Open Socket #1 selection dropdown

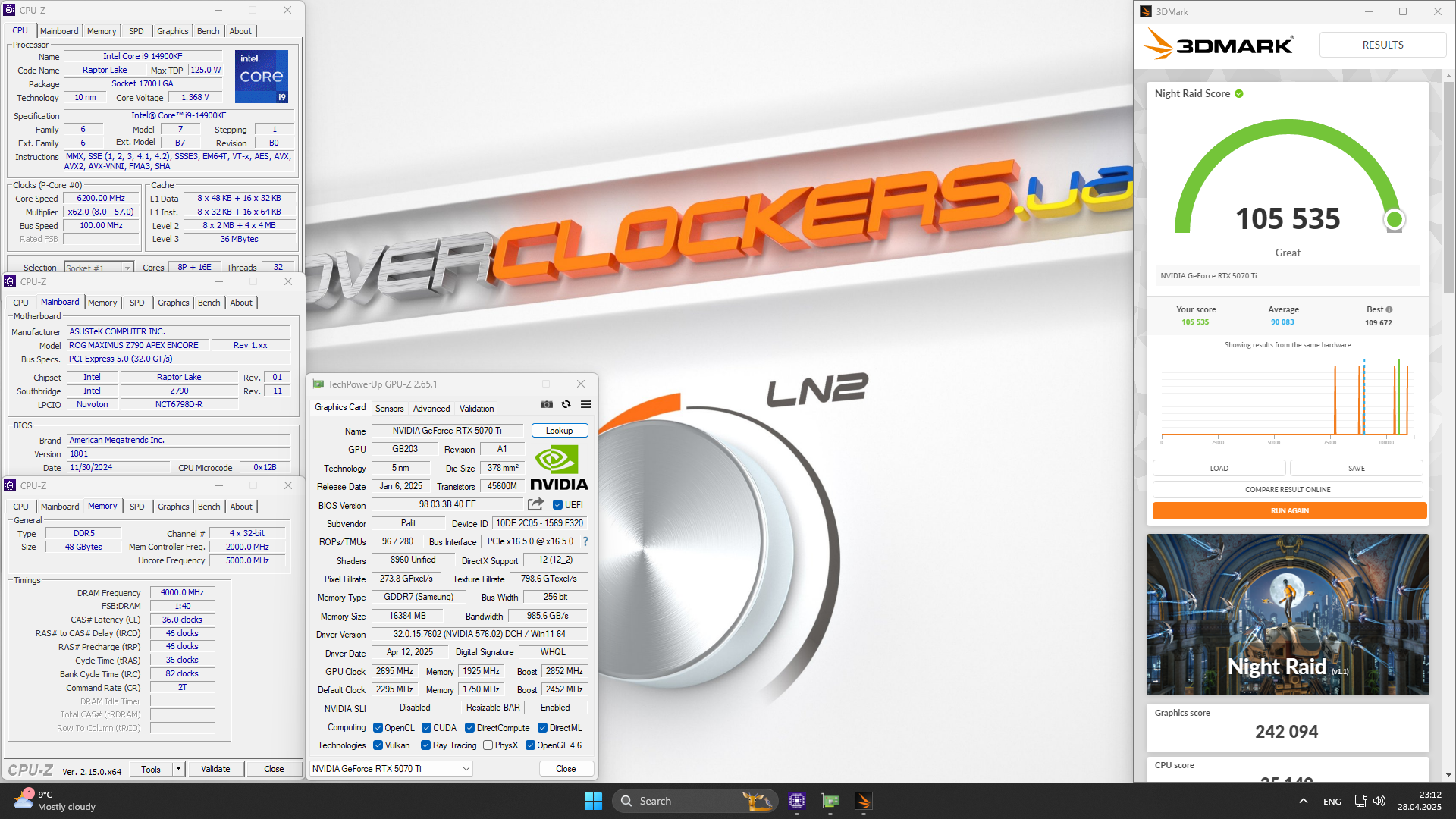(x=99, y=268)
